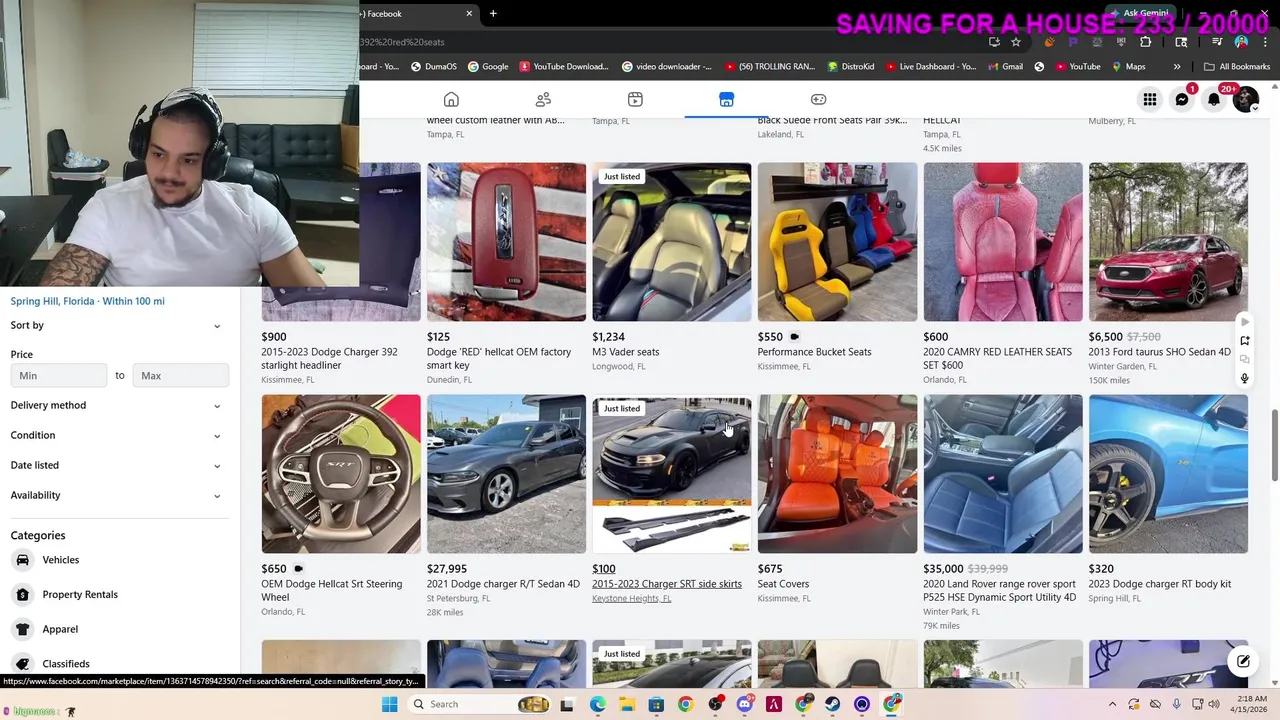The width and height of the screenshot is (1280, 720).
Task: Open the 2020 Land Rover listing image
Action: [x=1002, y=474]
